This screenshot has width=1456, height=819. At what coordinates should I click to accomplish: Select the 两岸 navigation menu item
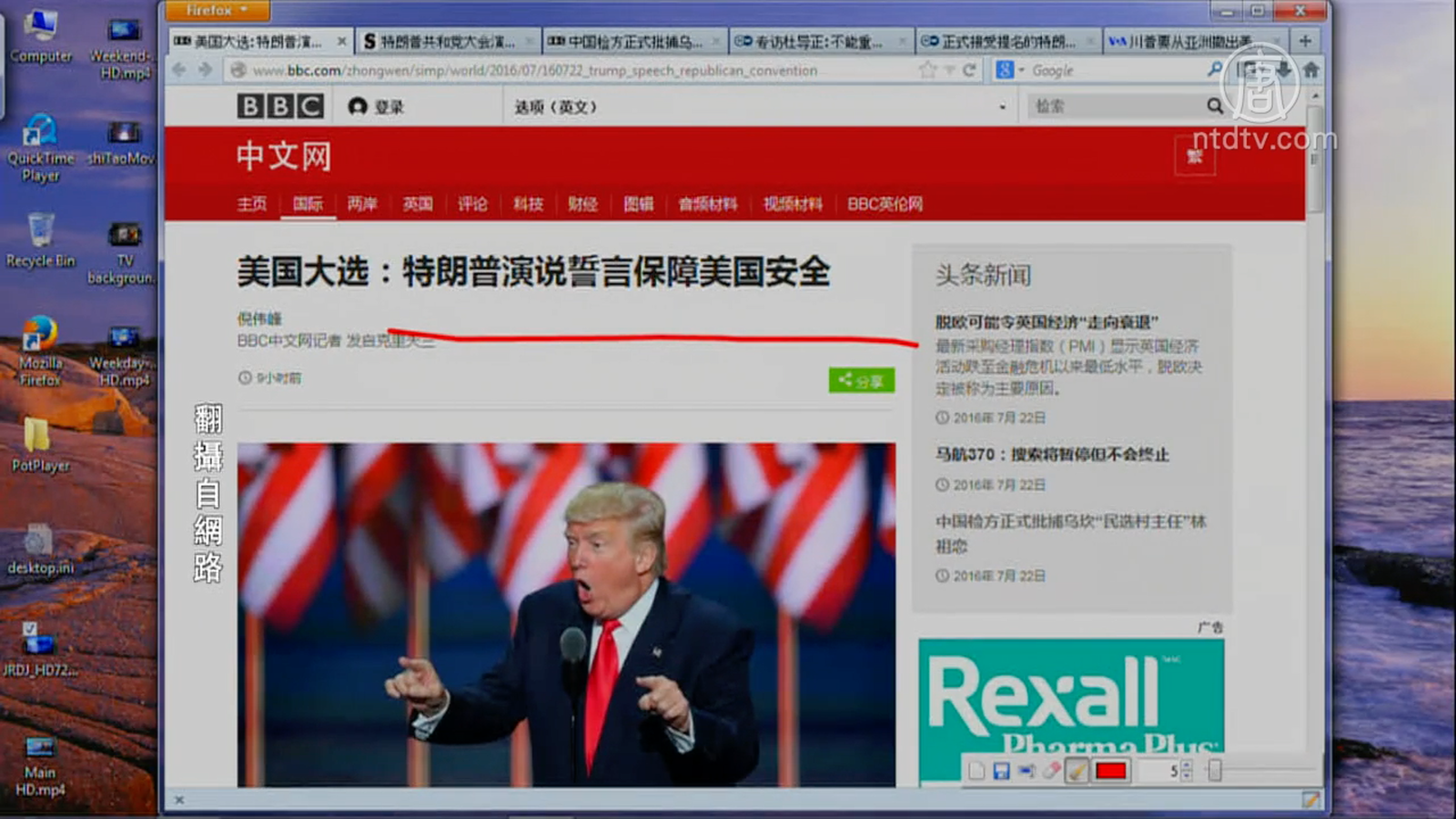362,204
